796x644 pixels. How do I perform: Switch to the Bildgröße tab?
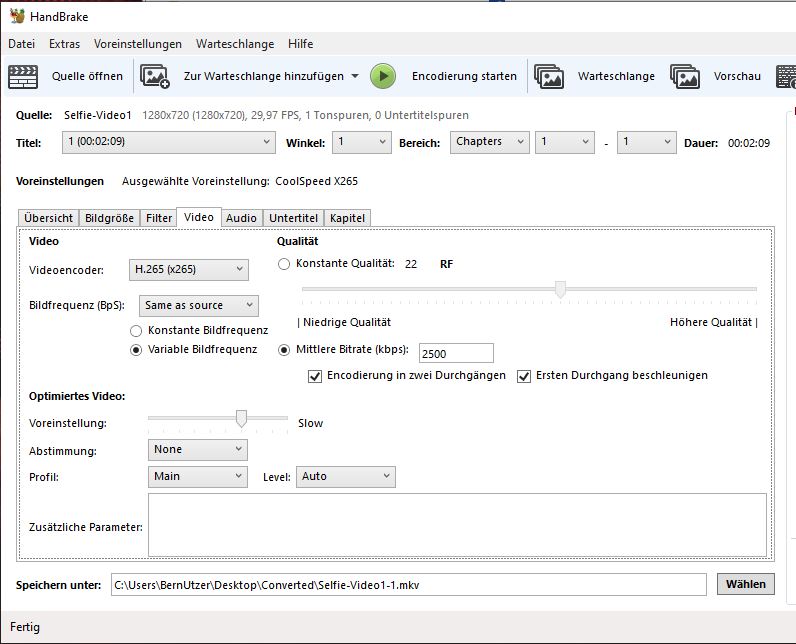coord(109,218)
